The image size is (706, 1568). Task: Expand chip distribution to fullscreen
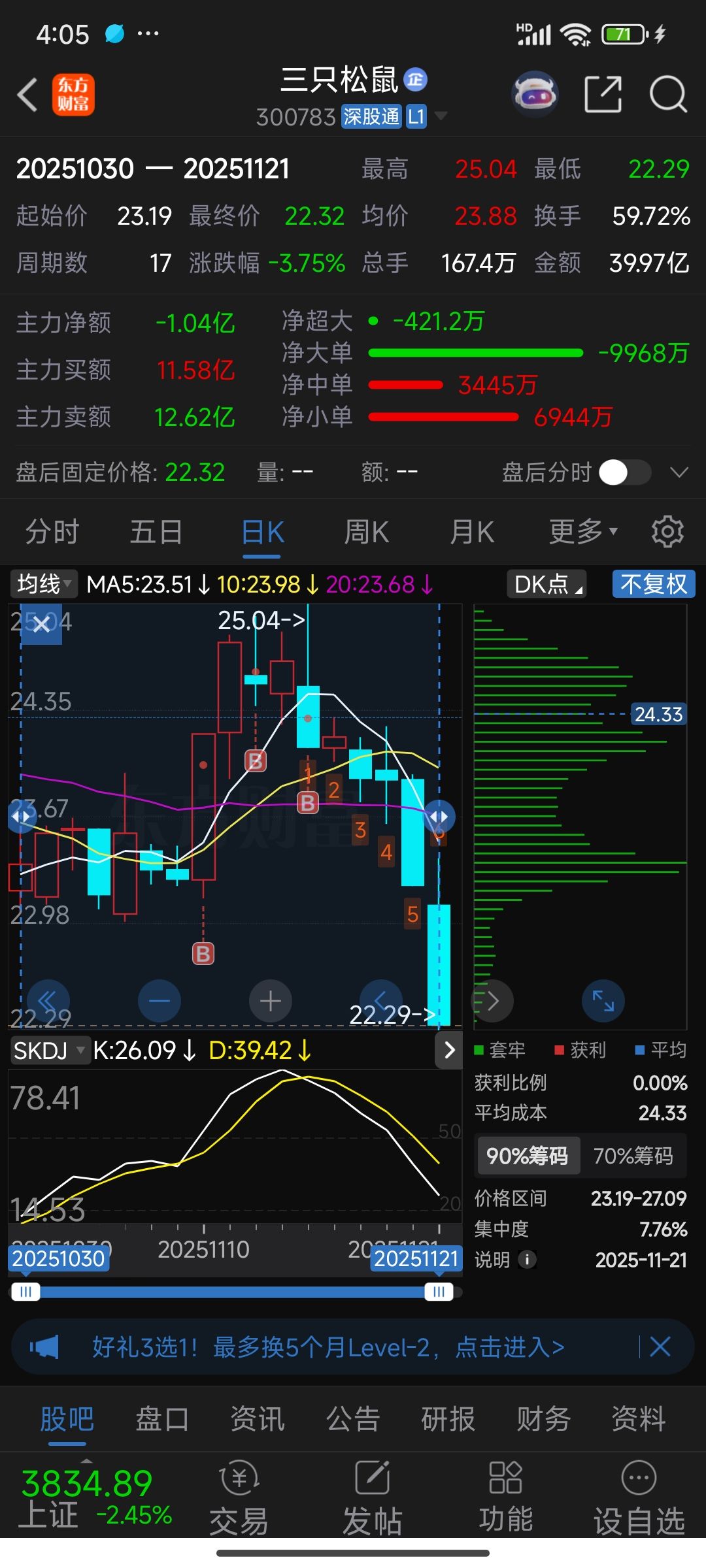click(603, 1001)
